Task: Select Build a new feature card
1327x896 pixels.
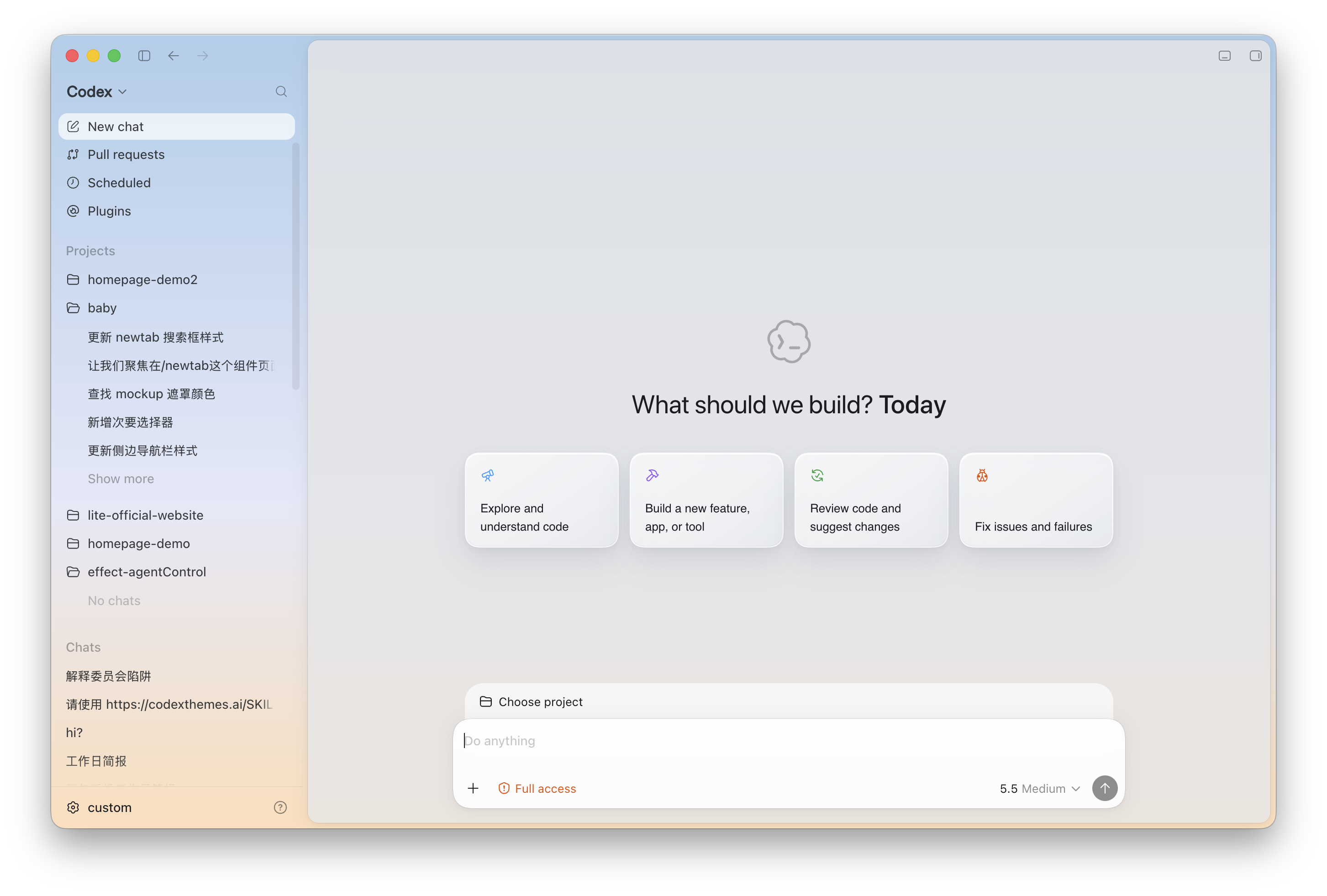Action: [706, 500]
